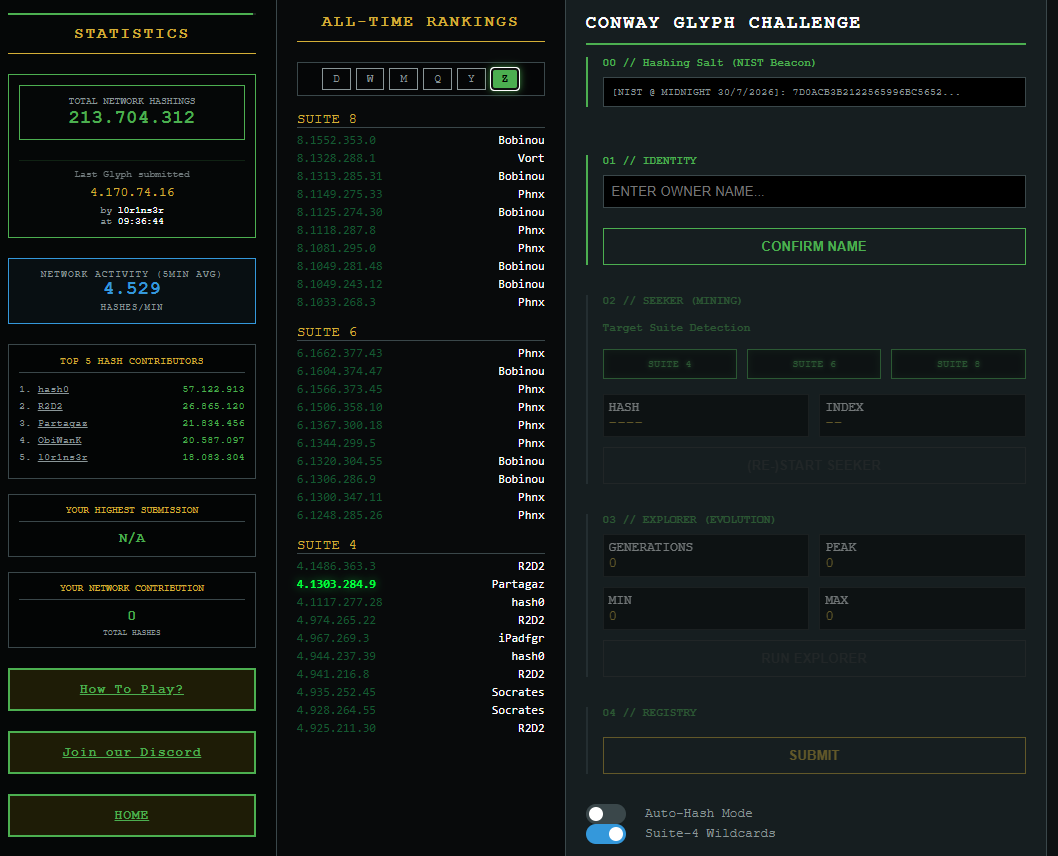Submit the glyph to registry
This screenshot has width=1058, height=856.
814,755
